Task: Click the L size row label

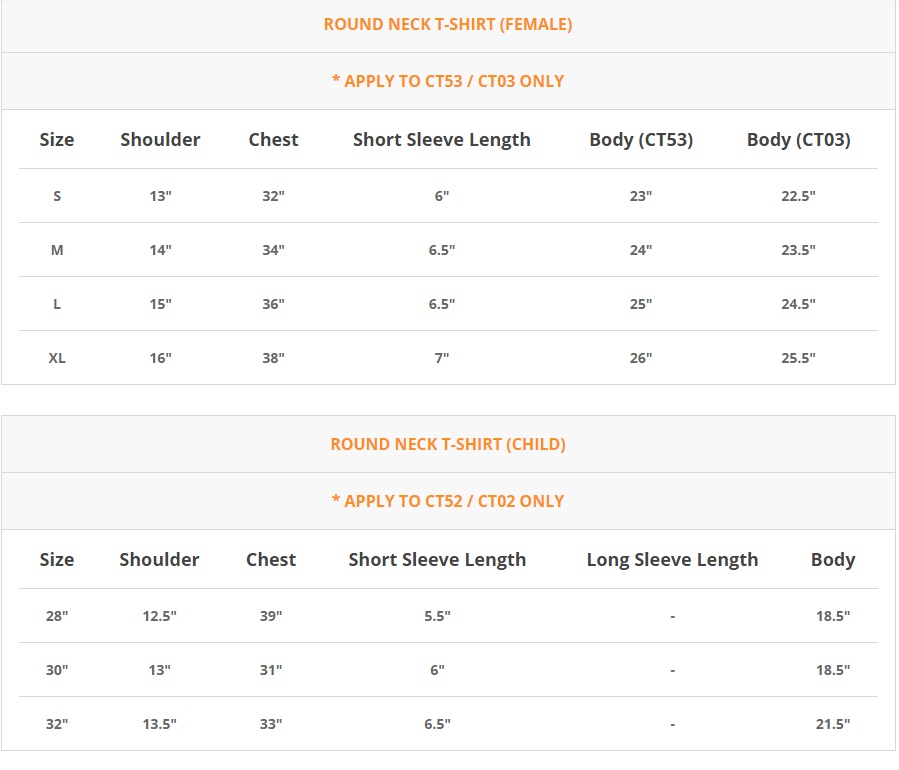Action: click(x=57, y=304)
